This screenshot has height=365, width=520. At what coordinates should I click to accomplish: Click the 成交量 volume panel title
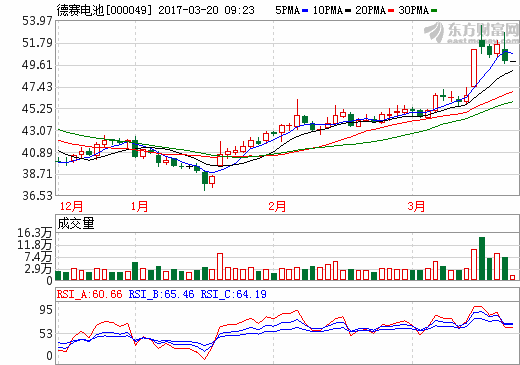tap(76, 223)
